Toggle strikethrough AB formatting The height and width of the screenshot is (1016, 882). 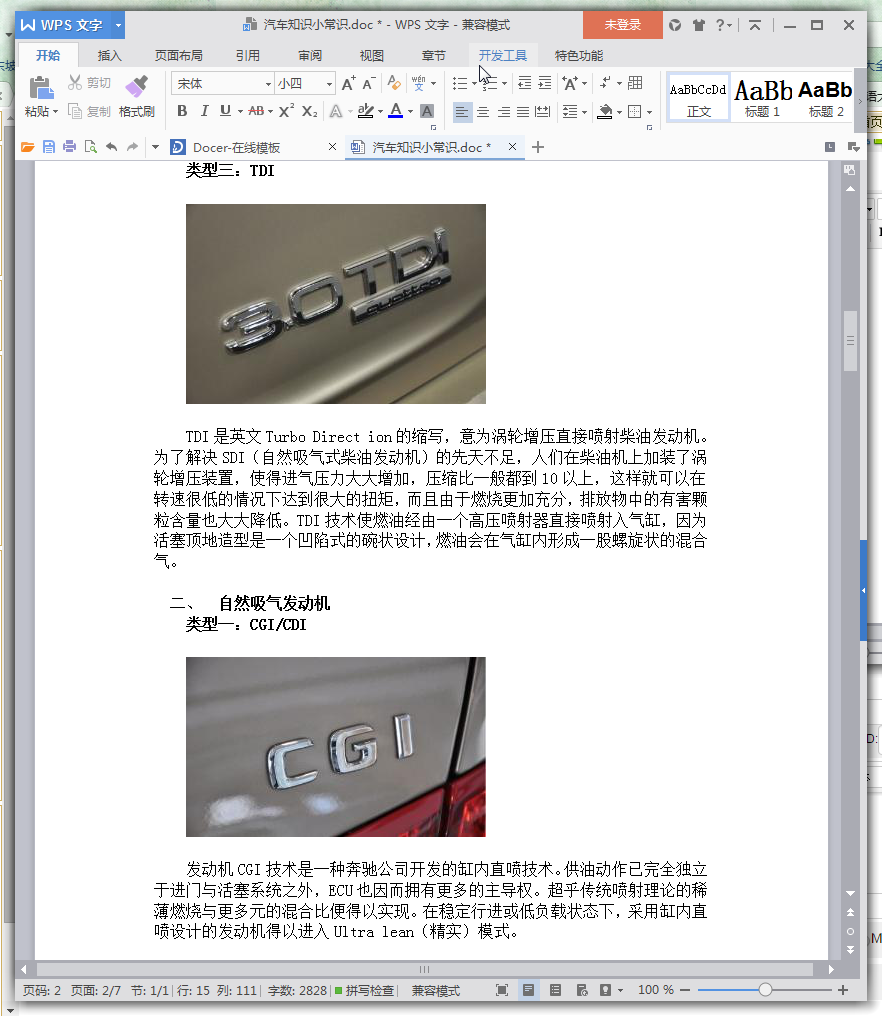(256, 111)
